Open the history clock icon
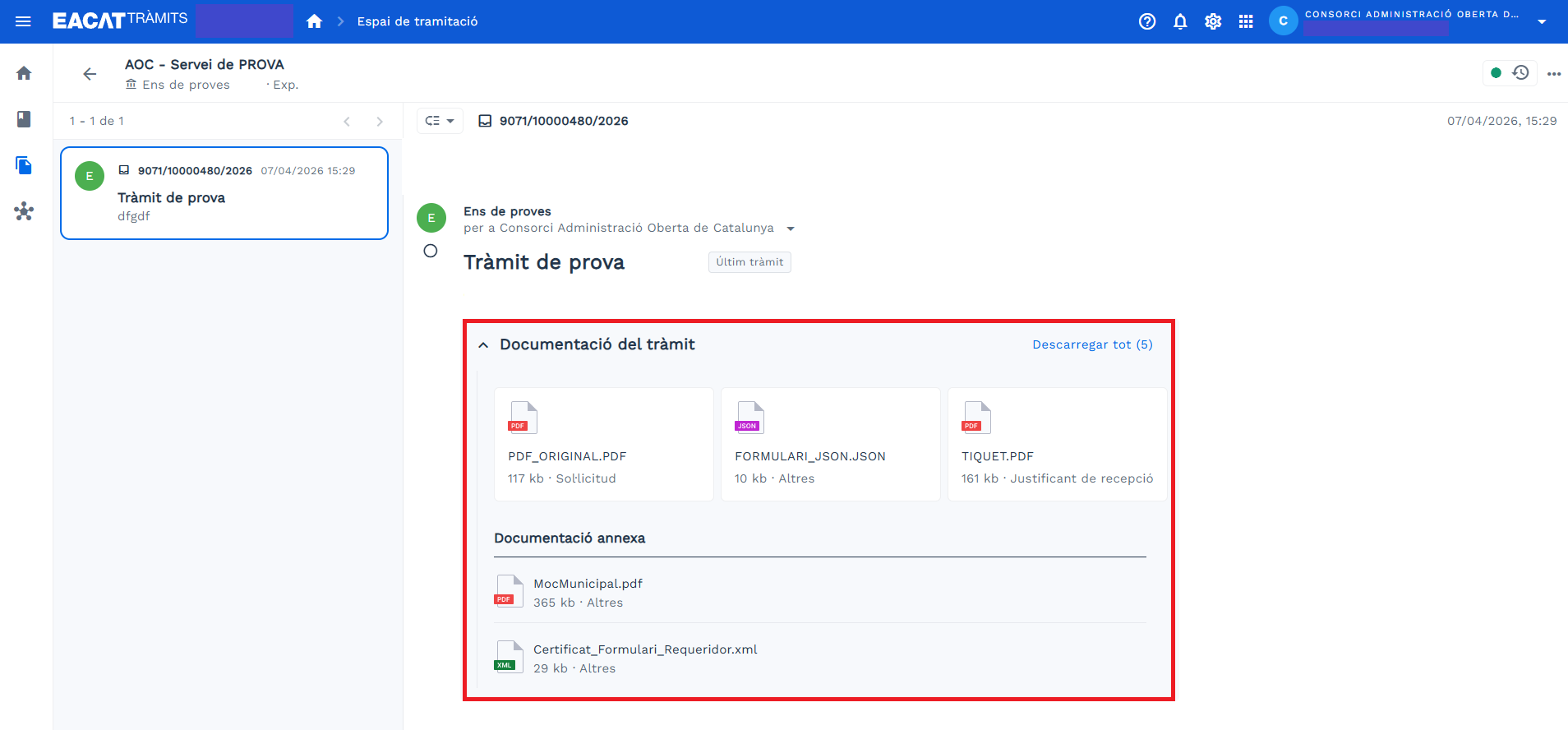The width and height of the screenshot is (1568, 730). point(1520,72)
